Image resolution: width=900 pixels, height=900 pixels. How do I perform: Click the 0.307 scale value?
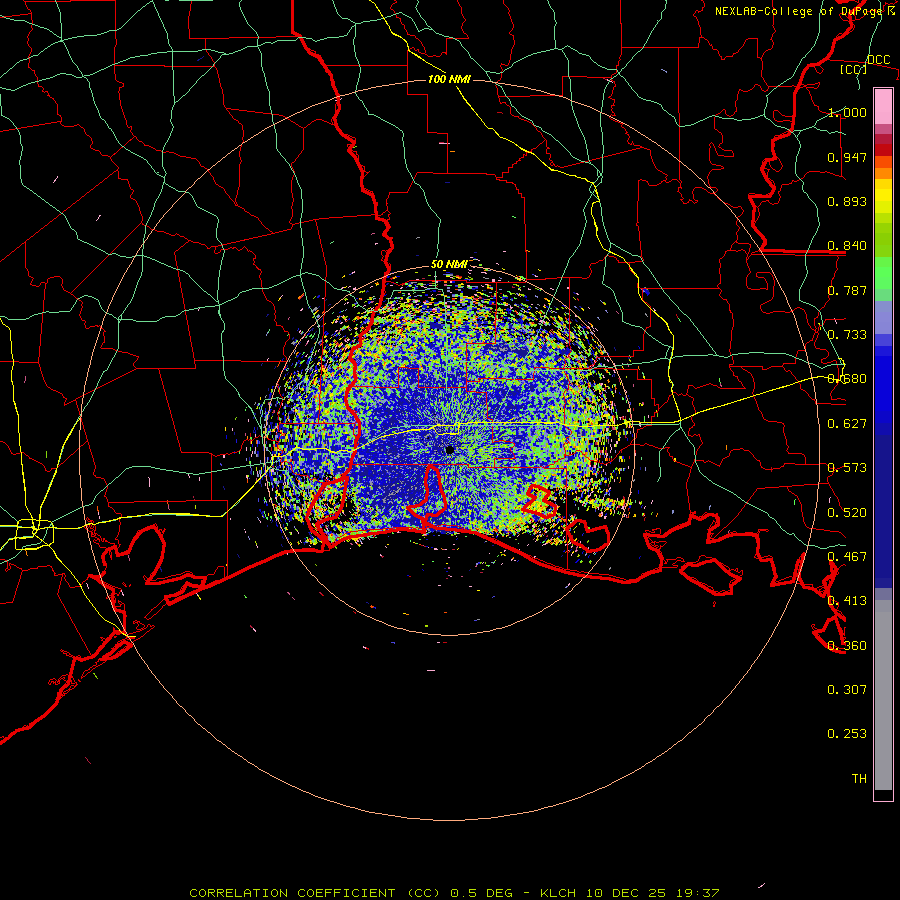(x=847, y=690)
